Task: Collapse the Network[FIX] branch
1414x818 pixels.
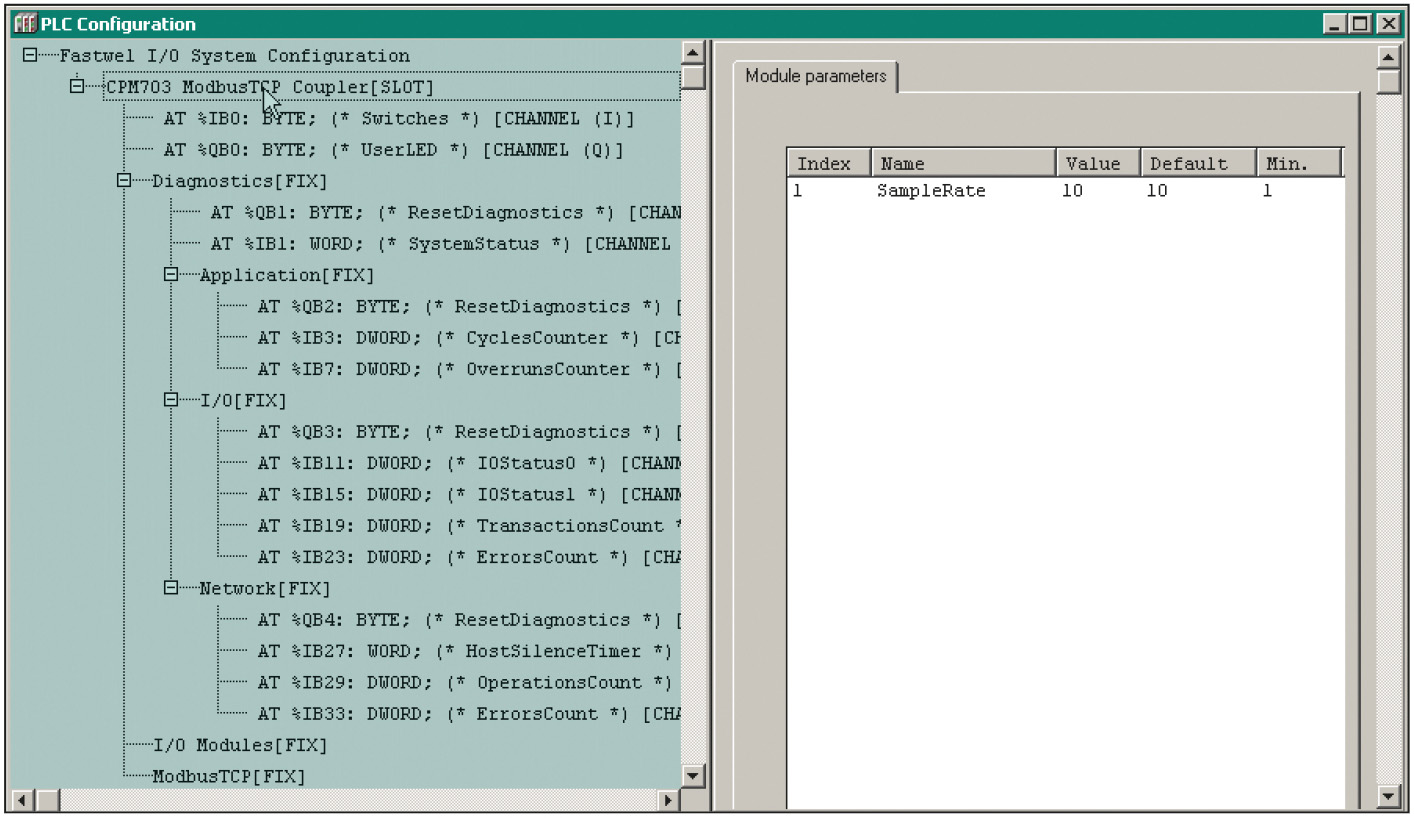Action: [x=171, y=588]
